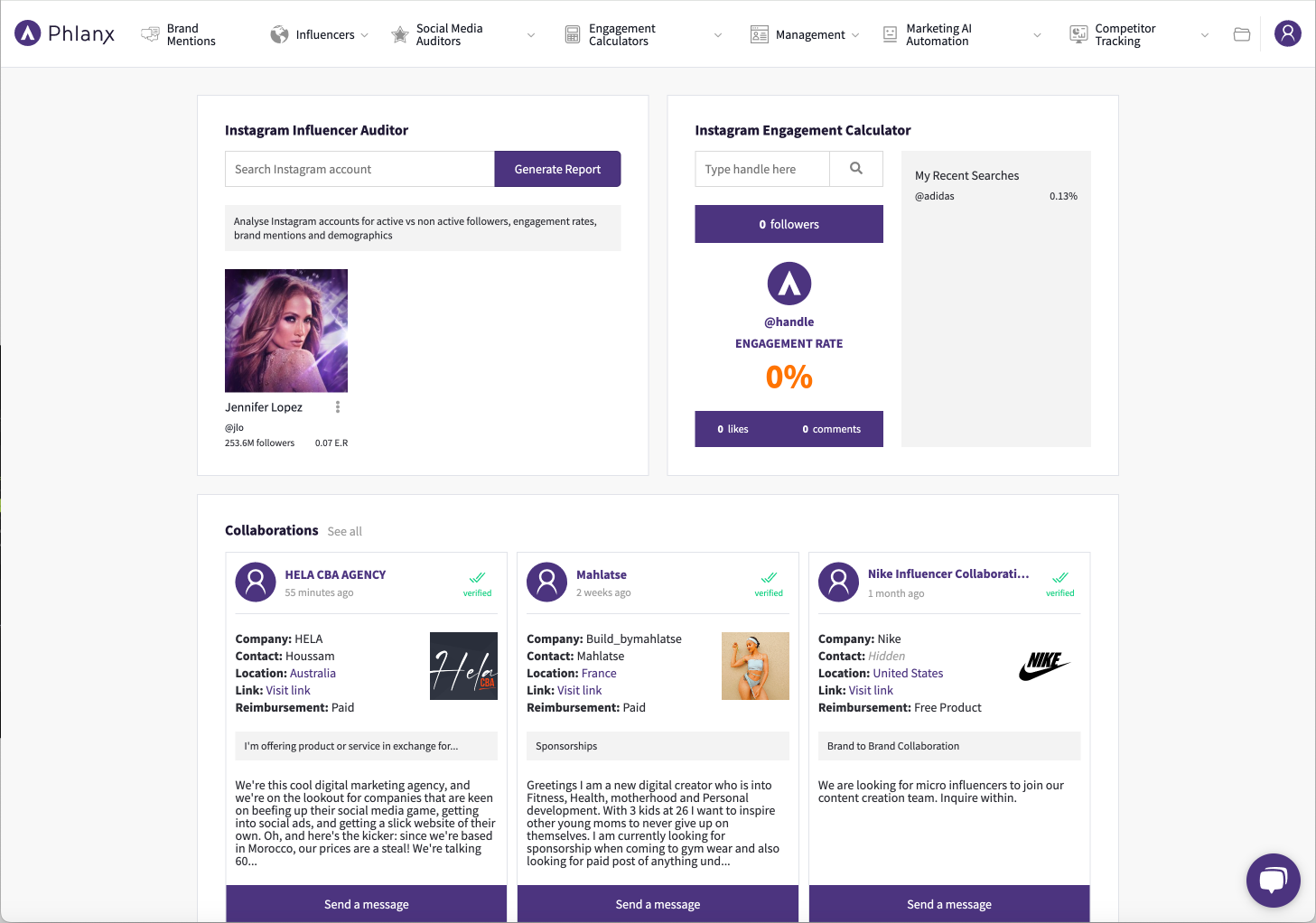
Task: Click the Nike swoosh logo
Action: pos(1044,667)
